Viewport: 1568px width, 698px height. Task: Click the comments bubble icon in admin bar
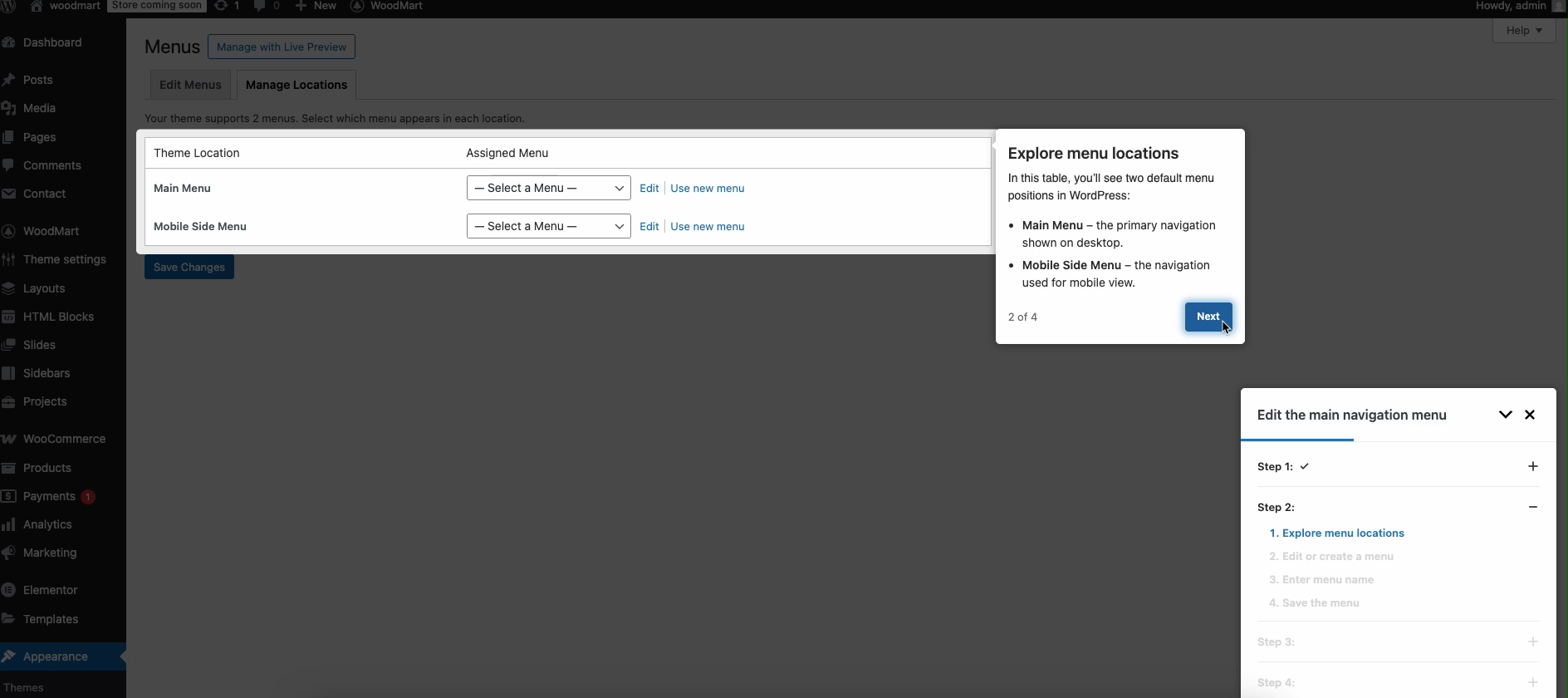pos(260,6)
